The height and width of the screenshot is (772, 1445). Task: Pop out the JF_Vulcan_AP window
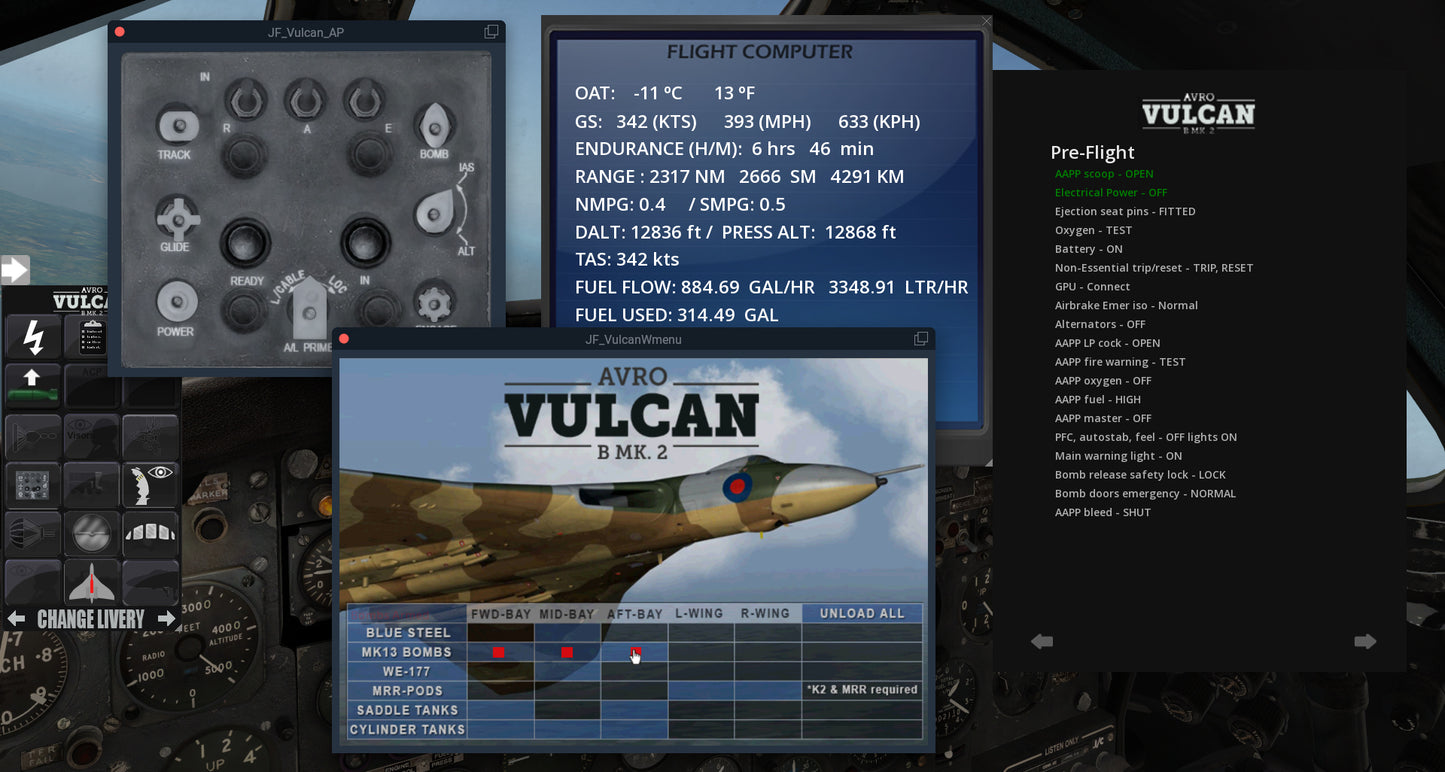tap(491, 32)
